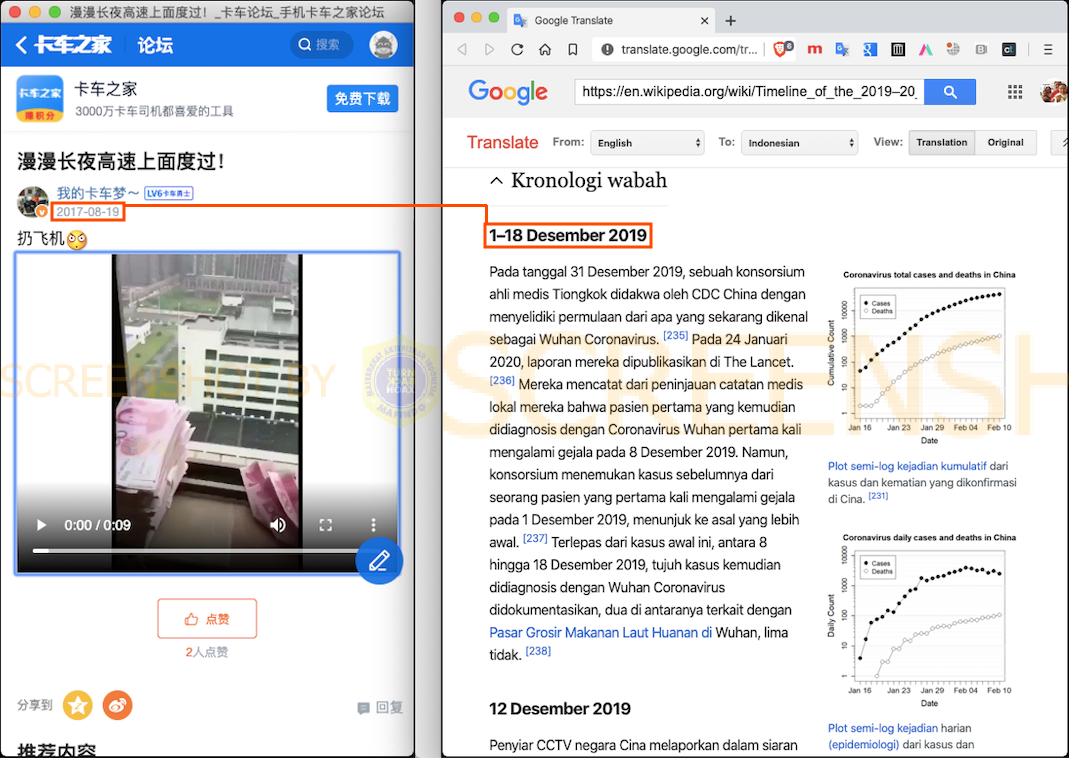Click the black archive columns extension icon
1069x758 pixels.
(898, 49)
